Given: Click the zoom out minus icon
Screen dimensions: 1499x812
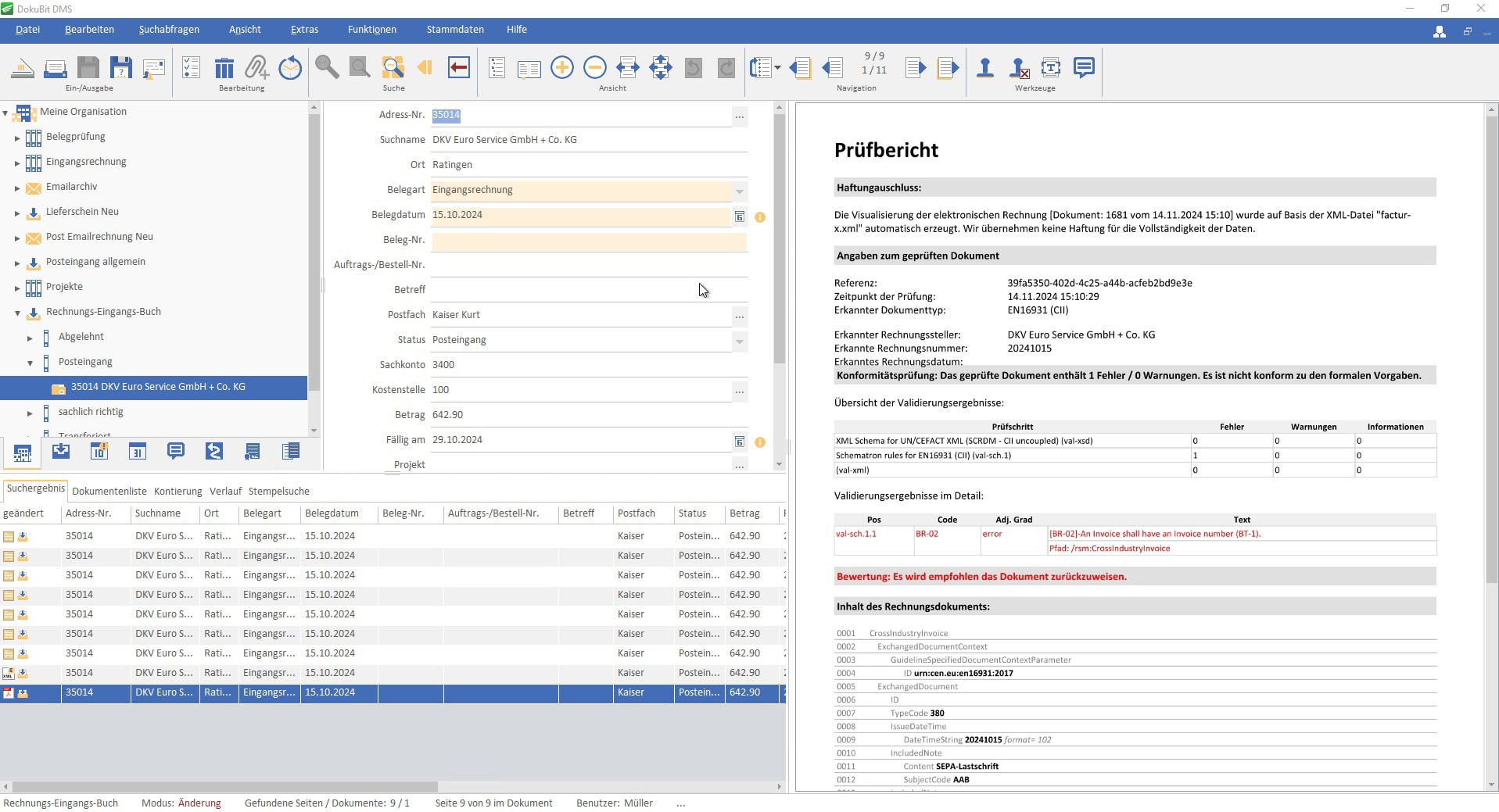Looking at the screenshot, I should [594, 68].
